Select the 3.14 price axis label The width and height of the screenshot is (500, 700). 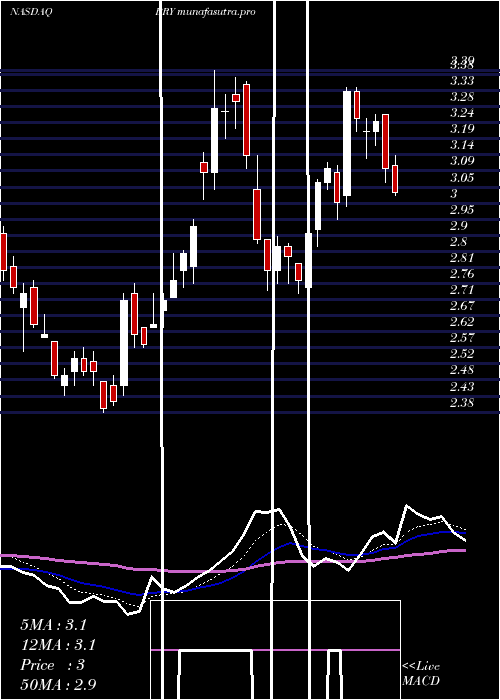[462, 145]
